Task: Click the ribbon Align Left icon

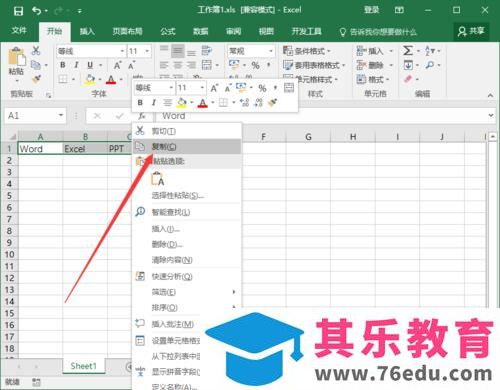Action: (x=164, y=65)
